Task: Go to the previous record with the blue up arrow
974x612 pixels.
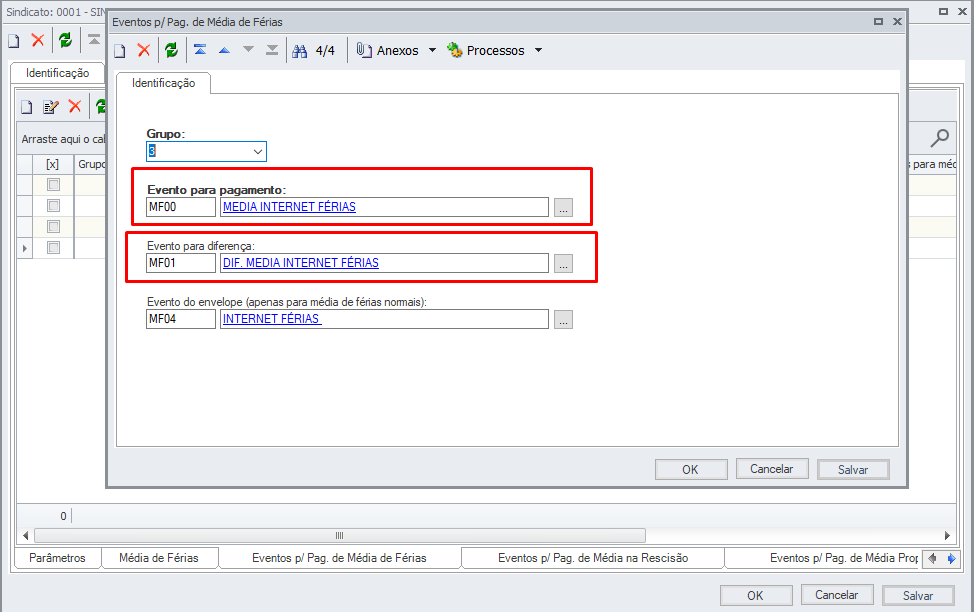Action: [224, 50]
